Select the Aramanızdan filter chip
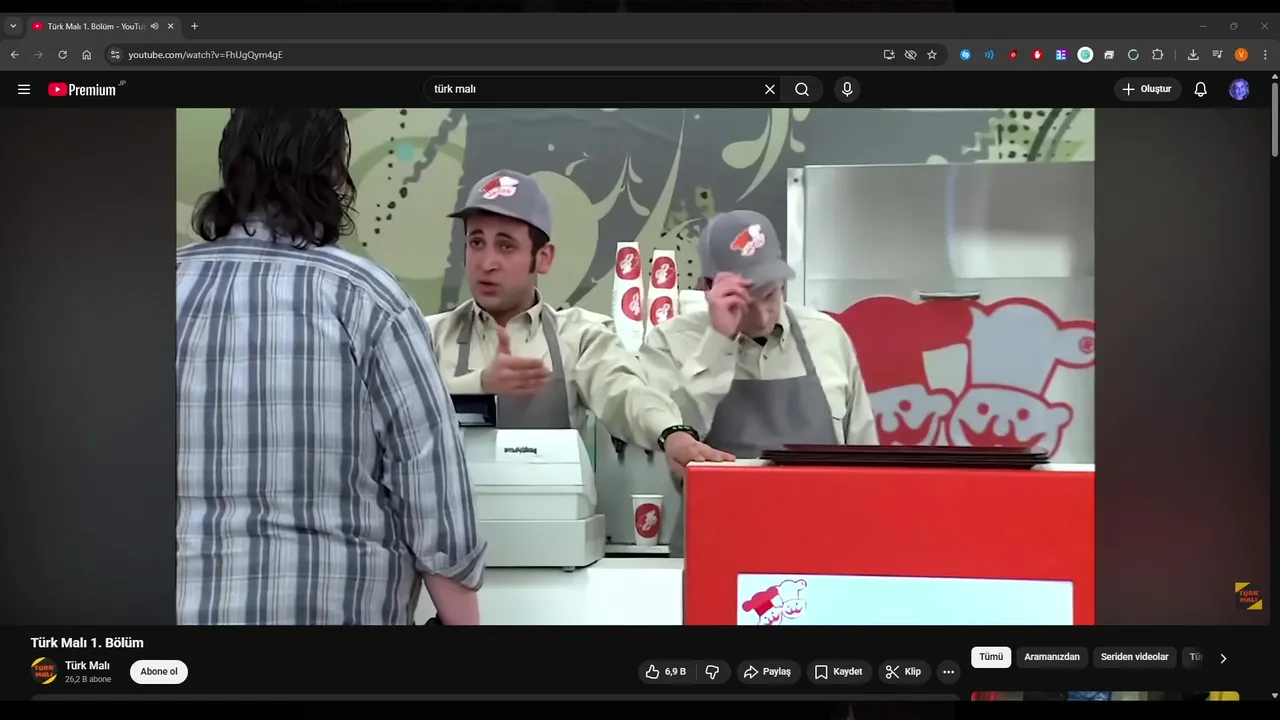This screenshot has width=1280, height=720. [x=1052, y=657]
